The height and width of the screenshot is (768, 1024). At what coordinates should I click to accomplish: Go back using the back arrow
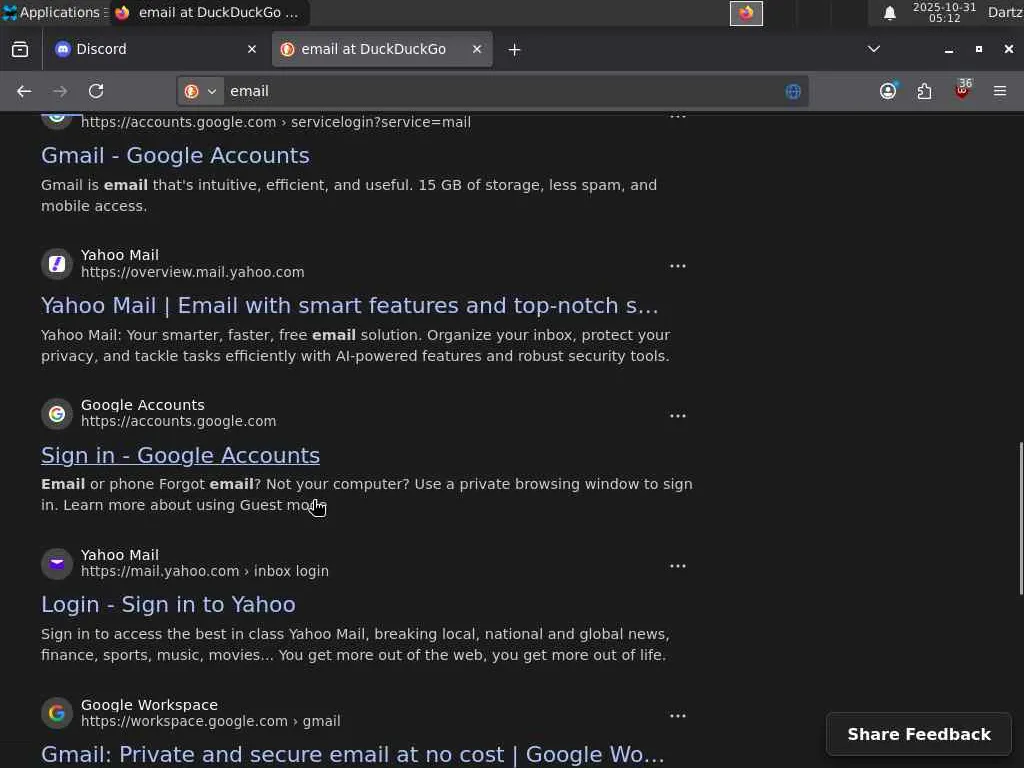click(x=24, y=91)
